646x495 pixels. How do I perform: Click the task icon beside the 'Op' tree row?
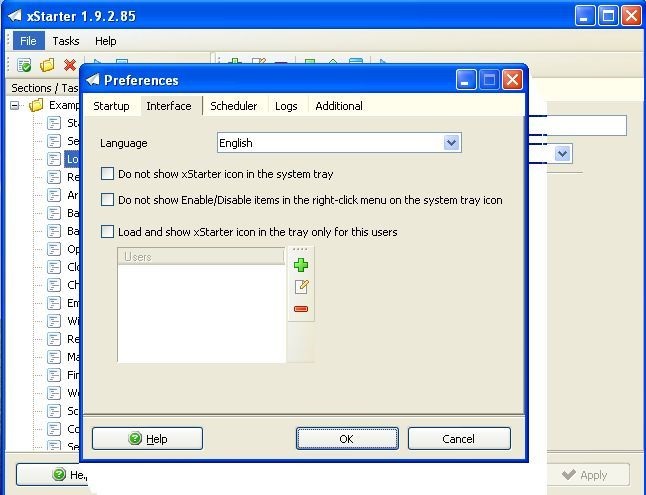tap(54, 249)
